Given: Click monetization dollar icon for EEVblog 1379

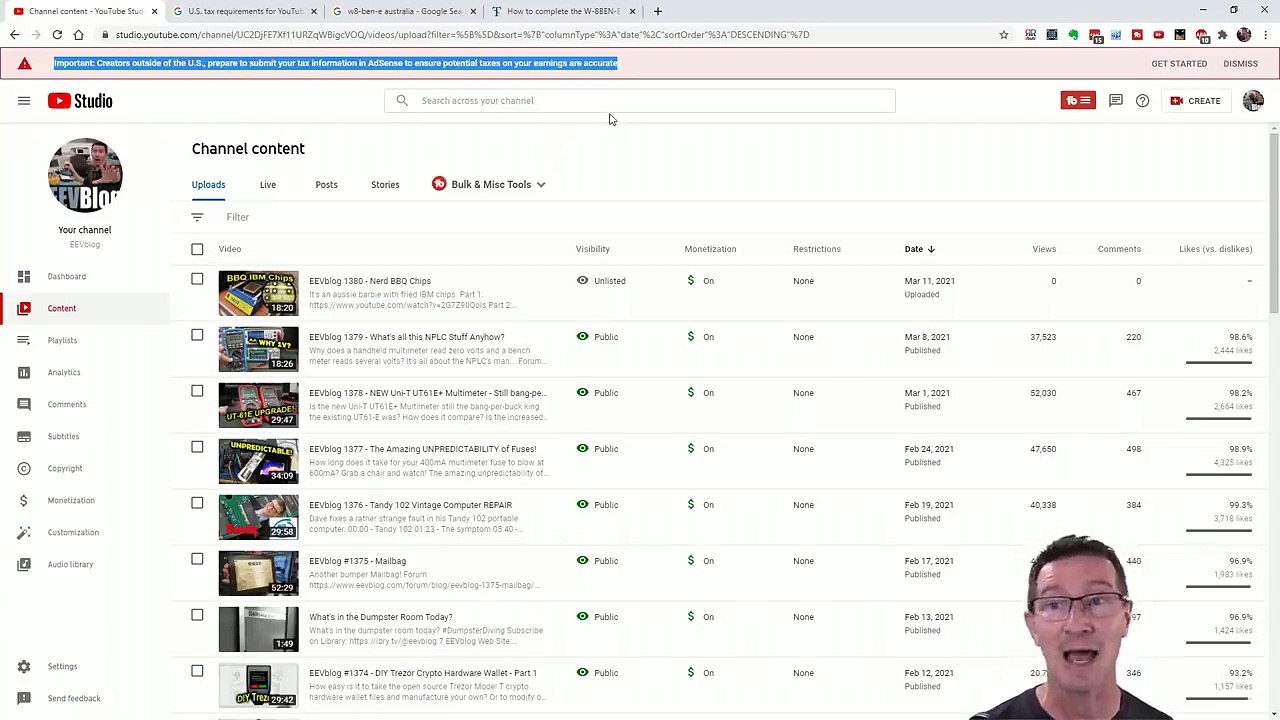Looking at the screenshot, I should point(690,337).
